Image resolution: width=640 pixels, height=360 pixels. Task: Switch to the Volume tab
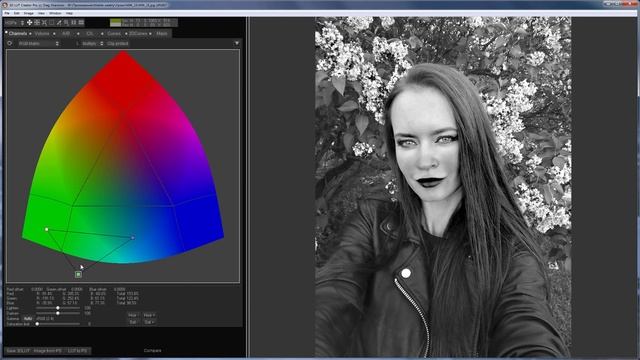[x=42, y=33]
